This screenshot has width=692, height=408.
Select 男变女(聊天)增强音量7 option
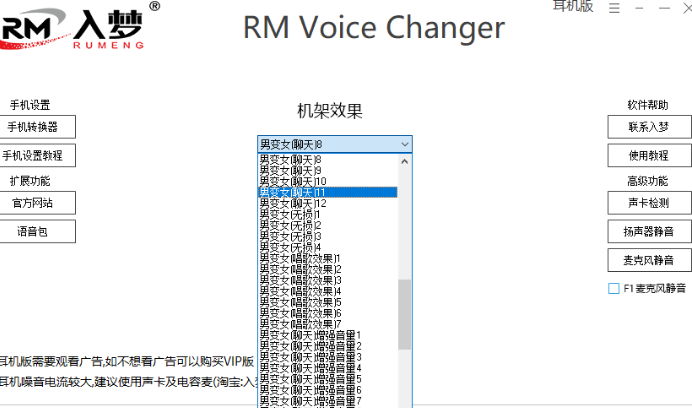327,401
